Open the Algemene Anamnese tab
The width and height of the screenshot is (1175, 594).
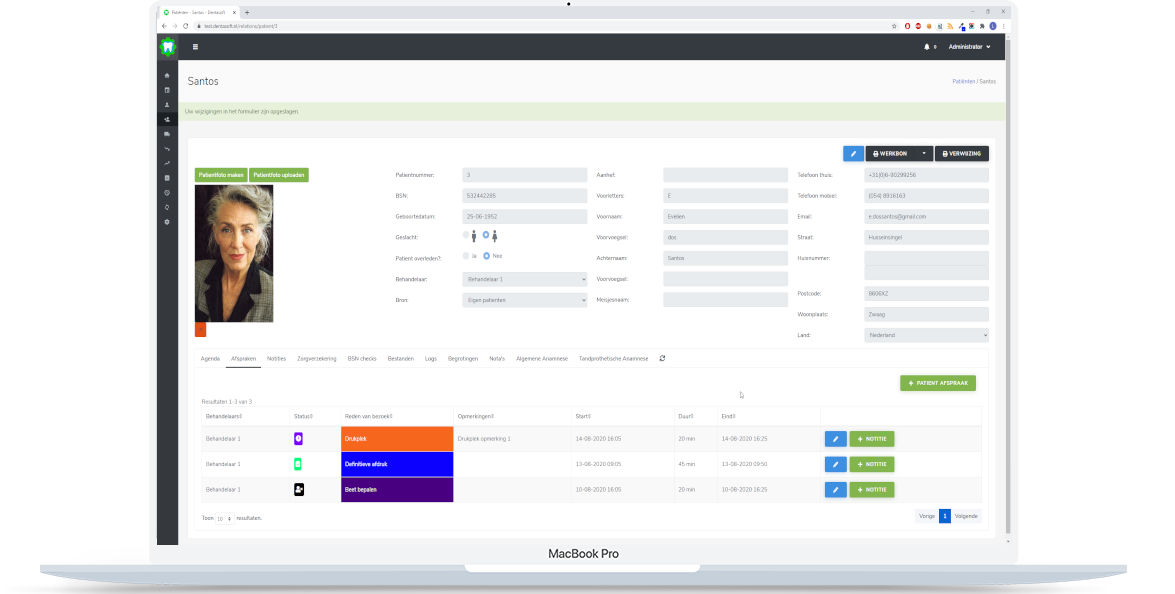point(542,358)
